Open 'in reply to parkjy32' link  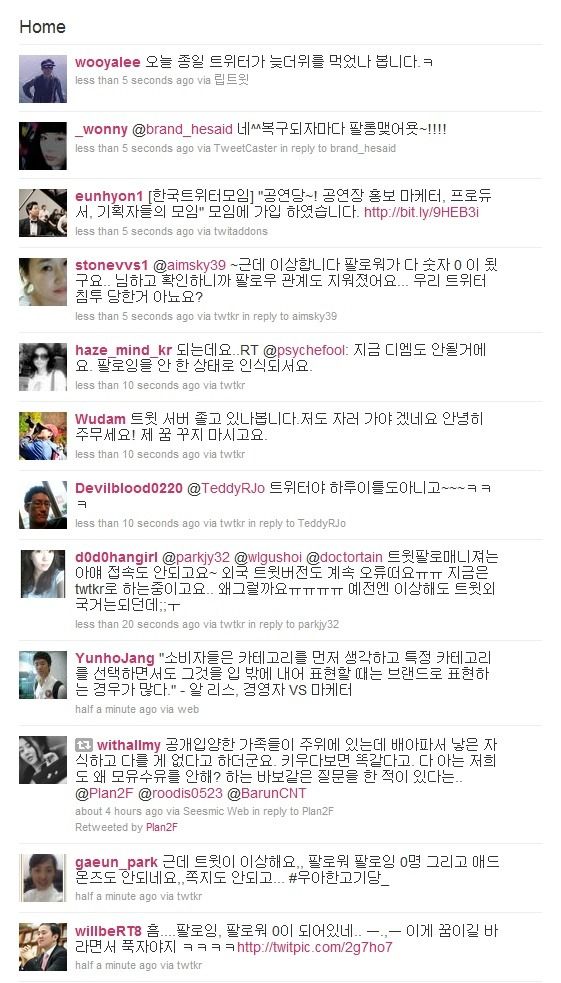coord(293,624)
